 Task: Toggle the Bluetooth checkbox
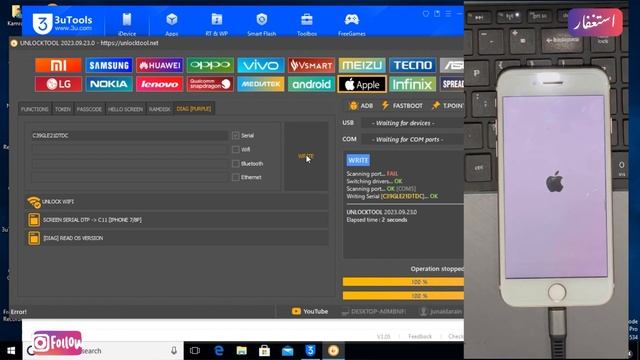click(x=236, y=164)
